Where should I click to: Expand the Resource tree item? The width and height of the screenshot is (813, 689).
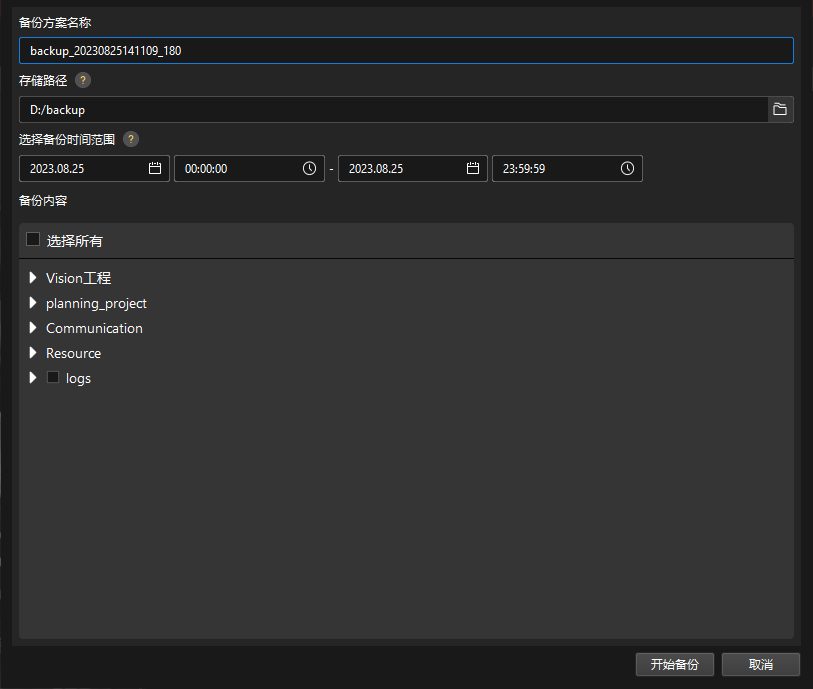(33, 353)
